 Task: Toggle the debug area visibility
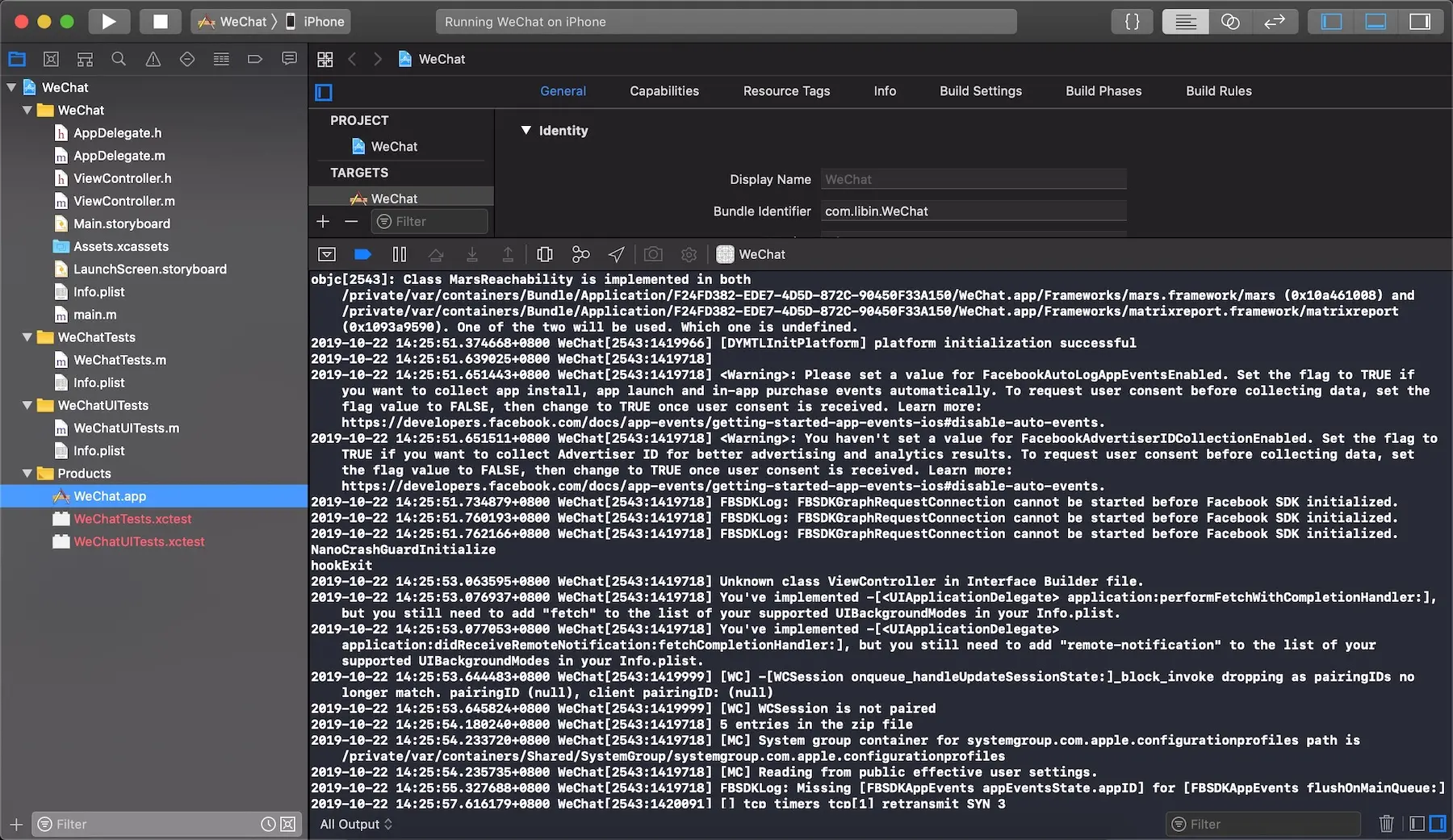click(x=1376, y=22)
